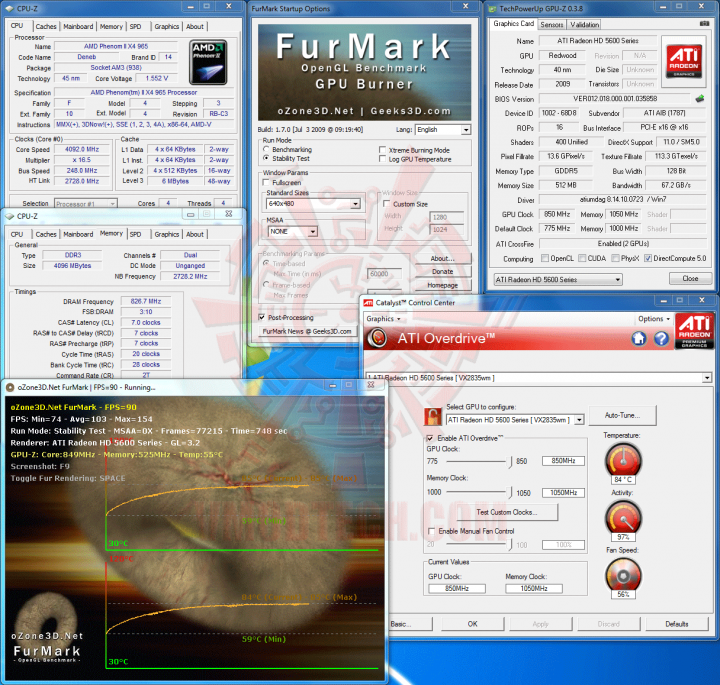Switch to Sensors tab in GPU-Z
720x685 pixels.
(552, 24)
